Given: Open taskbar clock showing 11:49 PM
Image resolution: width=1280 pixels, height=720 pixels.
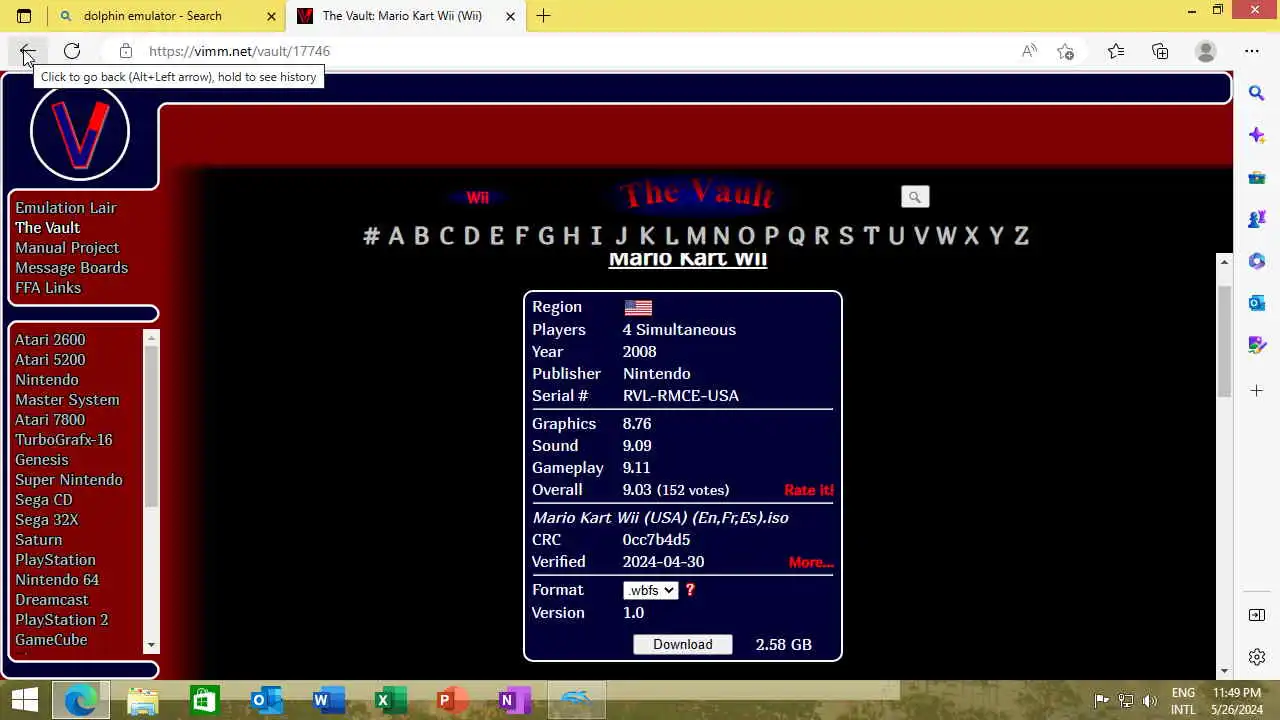Looking at the screenshot, I should point(1237,700).
